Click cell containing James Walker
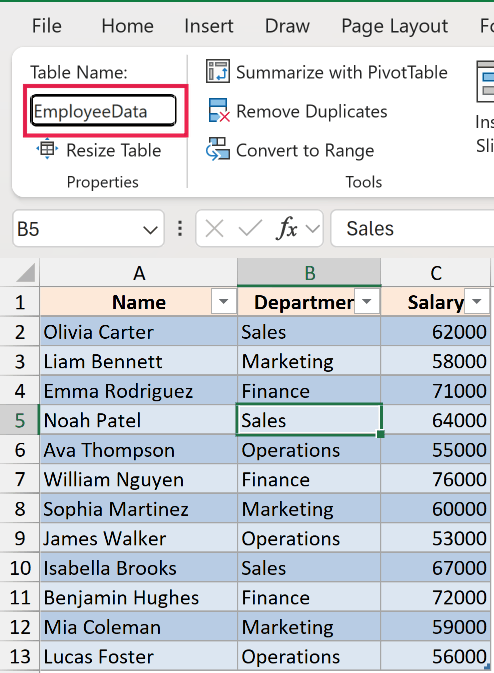494x673 pixels. click(x=138, y=538)
